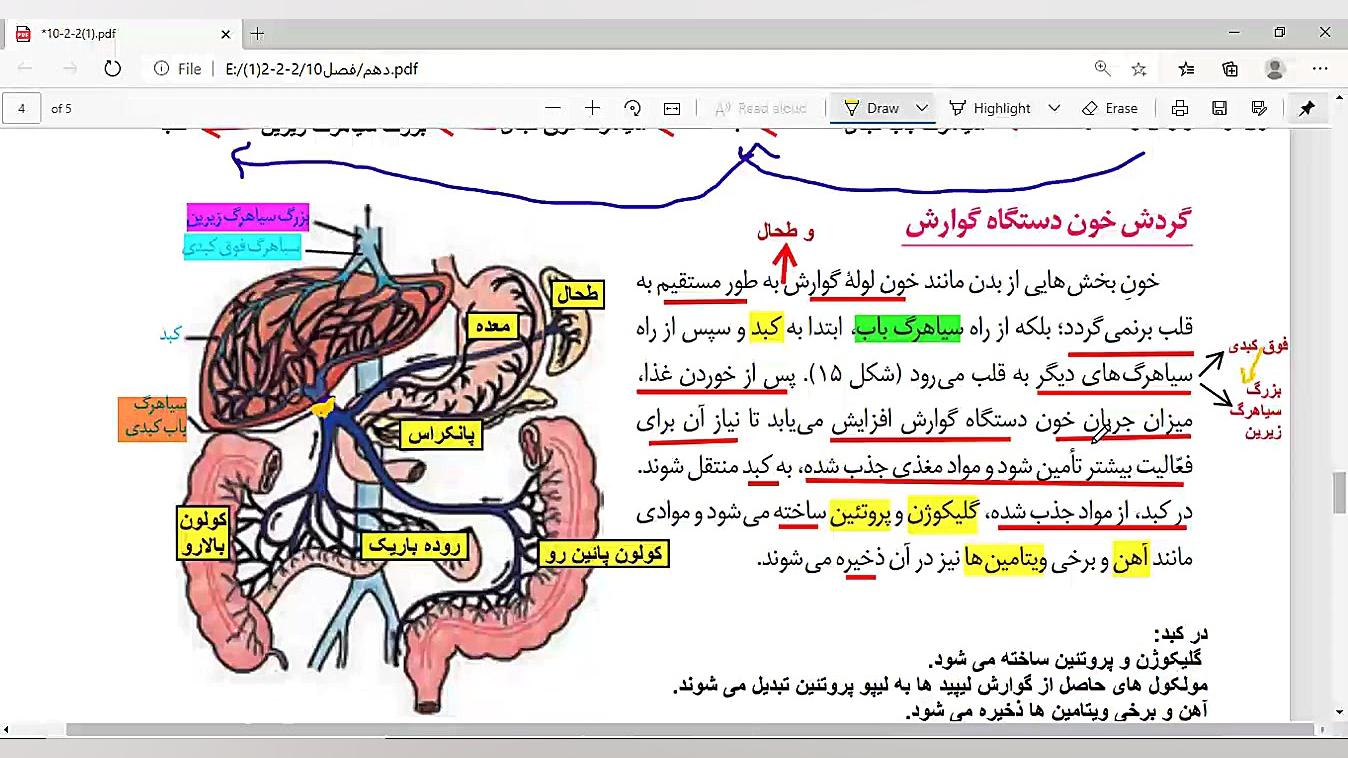1348x758 pixels.
Task: Print the PDF document
Action: [x=1180, y=108]
